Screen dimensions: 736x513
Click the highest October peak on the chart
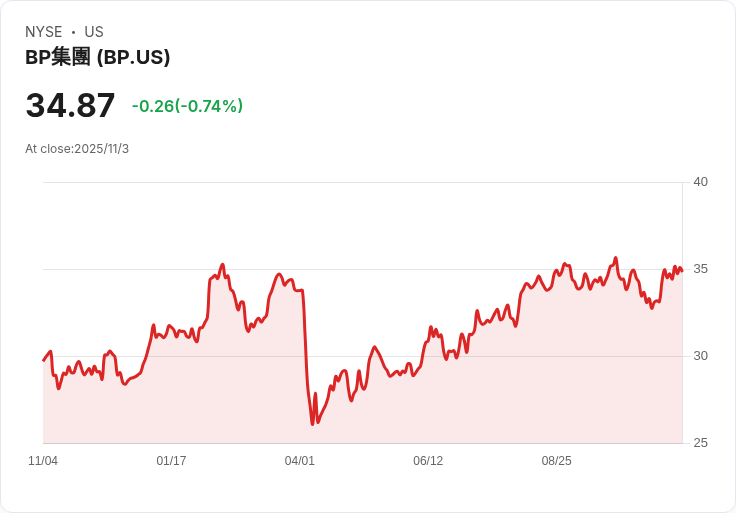click(616, 258)
